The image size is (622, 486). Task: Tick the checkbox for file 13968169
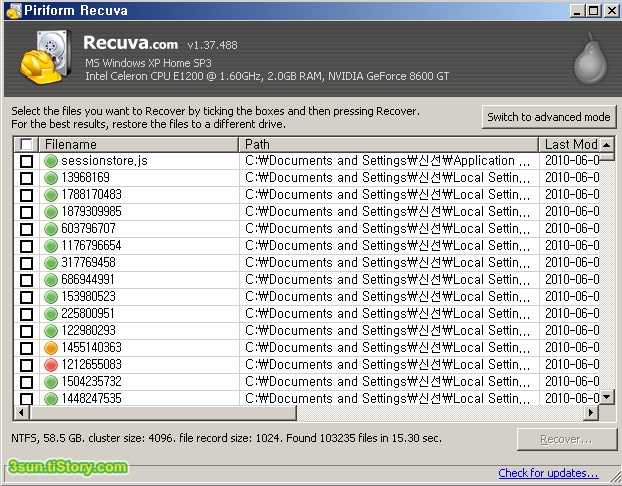click(x=27, y=178)
